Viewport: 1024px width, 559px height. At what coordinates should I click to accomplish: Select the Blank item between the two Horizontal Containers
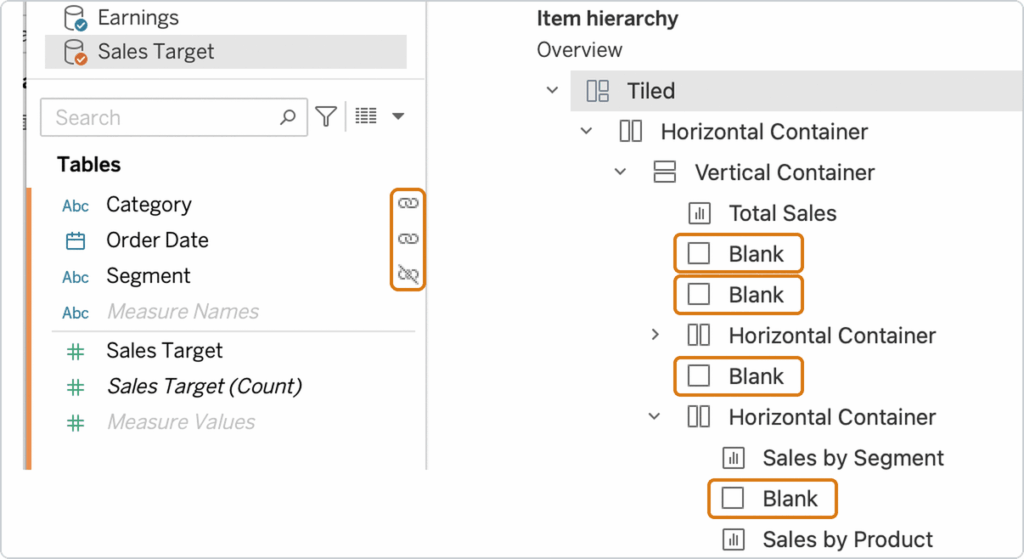click(x=738, y=376)
